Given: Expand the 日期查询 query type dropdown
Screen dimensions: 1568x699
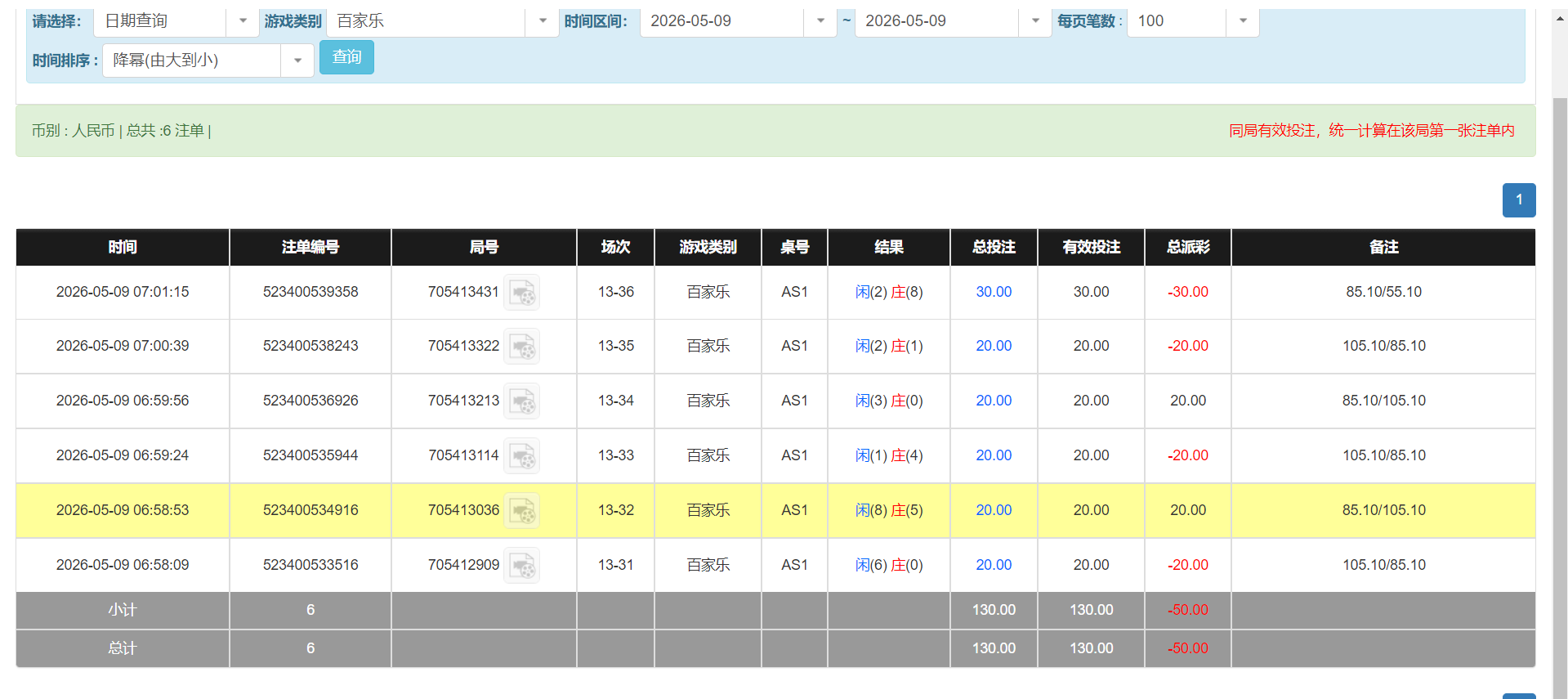Looking at the screenshot, I should 243,21.
